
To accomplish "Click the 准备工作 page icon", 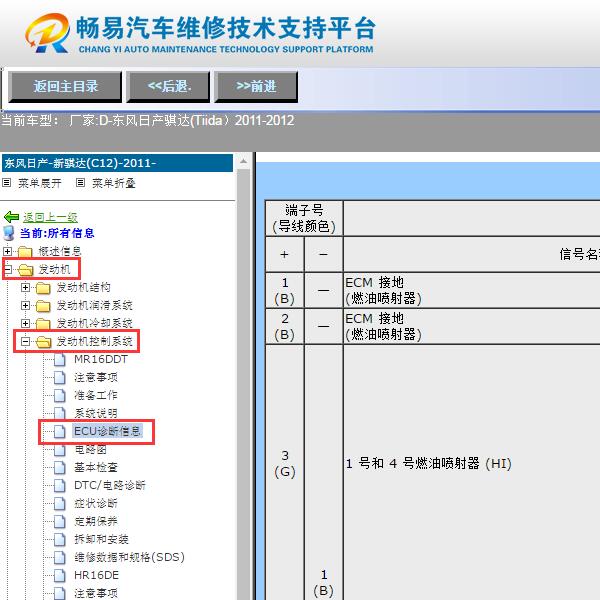I will click(59, 396).
